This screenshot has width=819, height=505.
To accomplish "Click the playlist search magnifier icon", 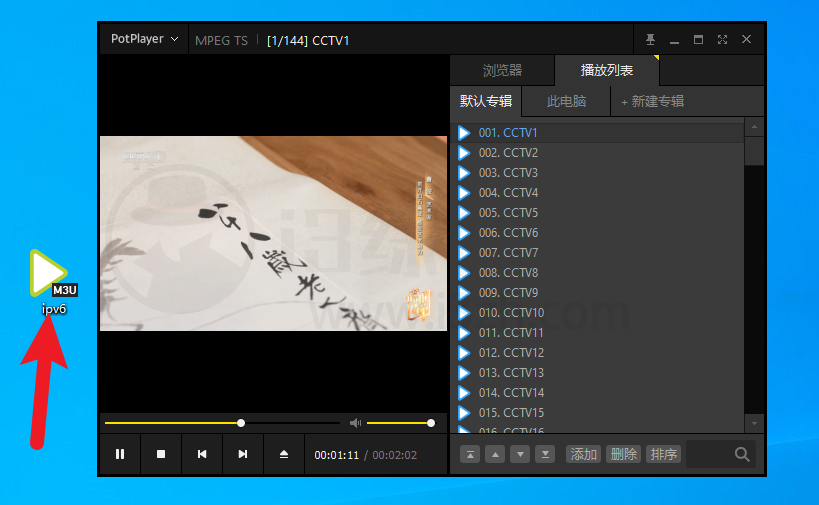I will tap(742, 454).
